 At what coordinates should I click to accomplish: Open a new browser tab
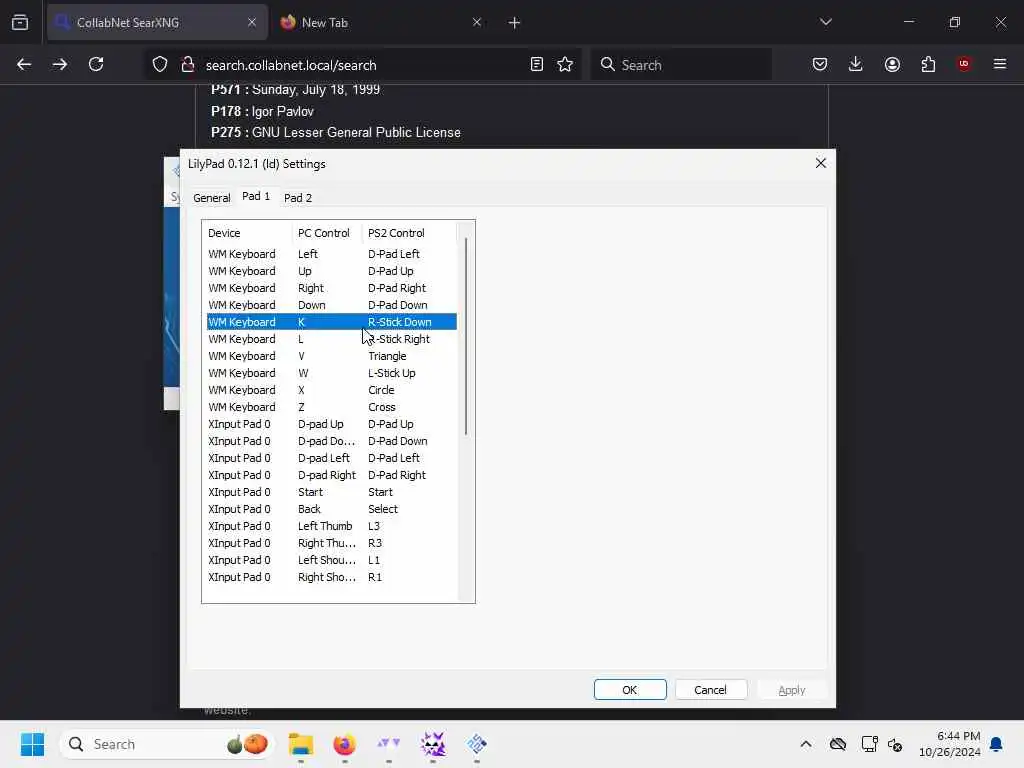(514, 23)
